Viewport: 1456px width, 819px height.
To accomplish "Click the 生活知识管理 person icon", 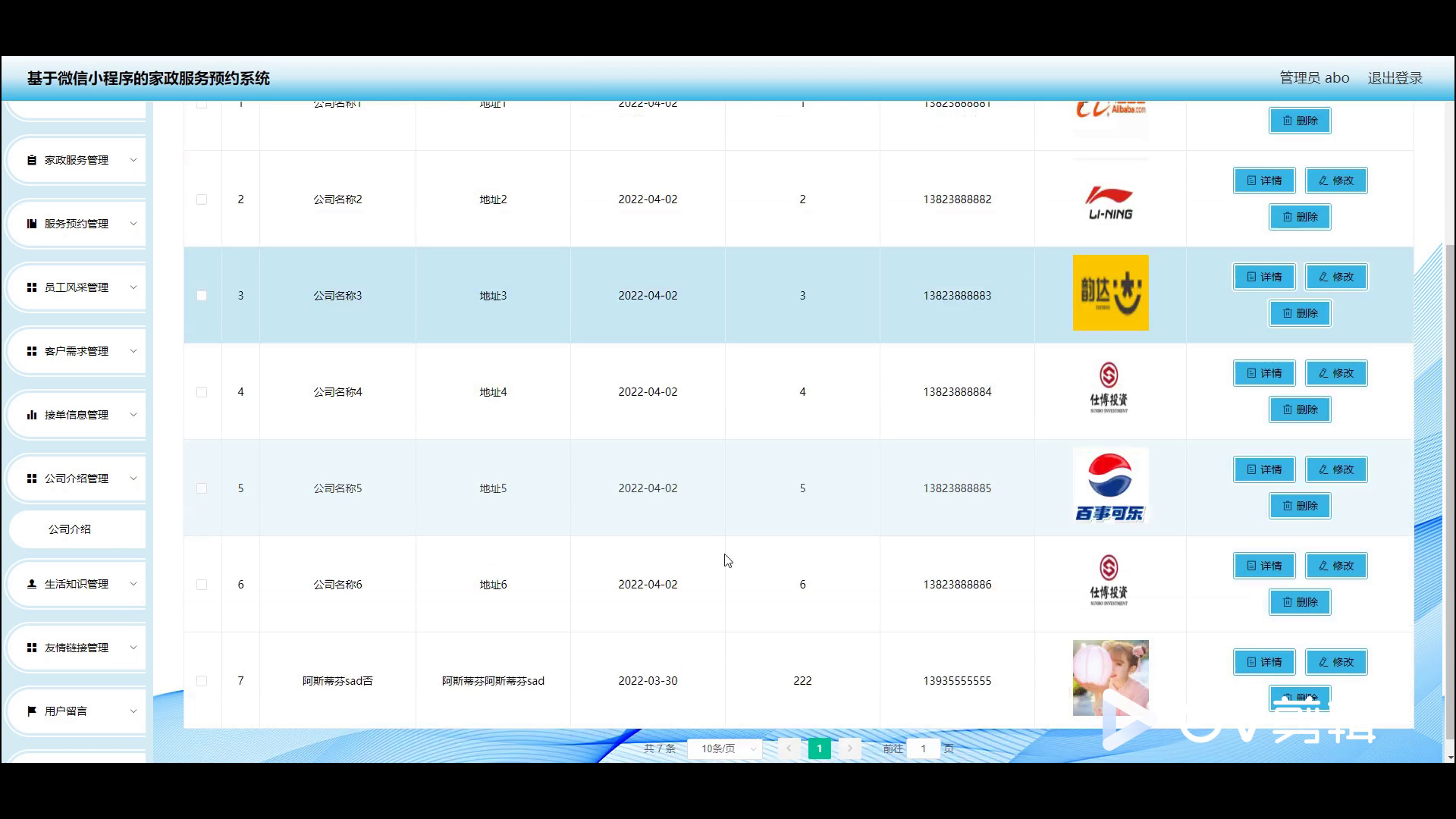I will pyautogui.click(x=32, y=584).
